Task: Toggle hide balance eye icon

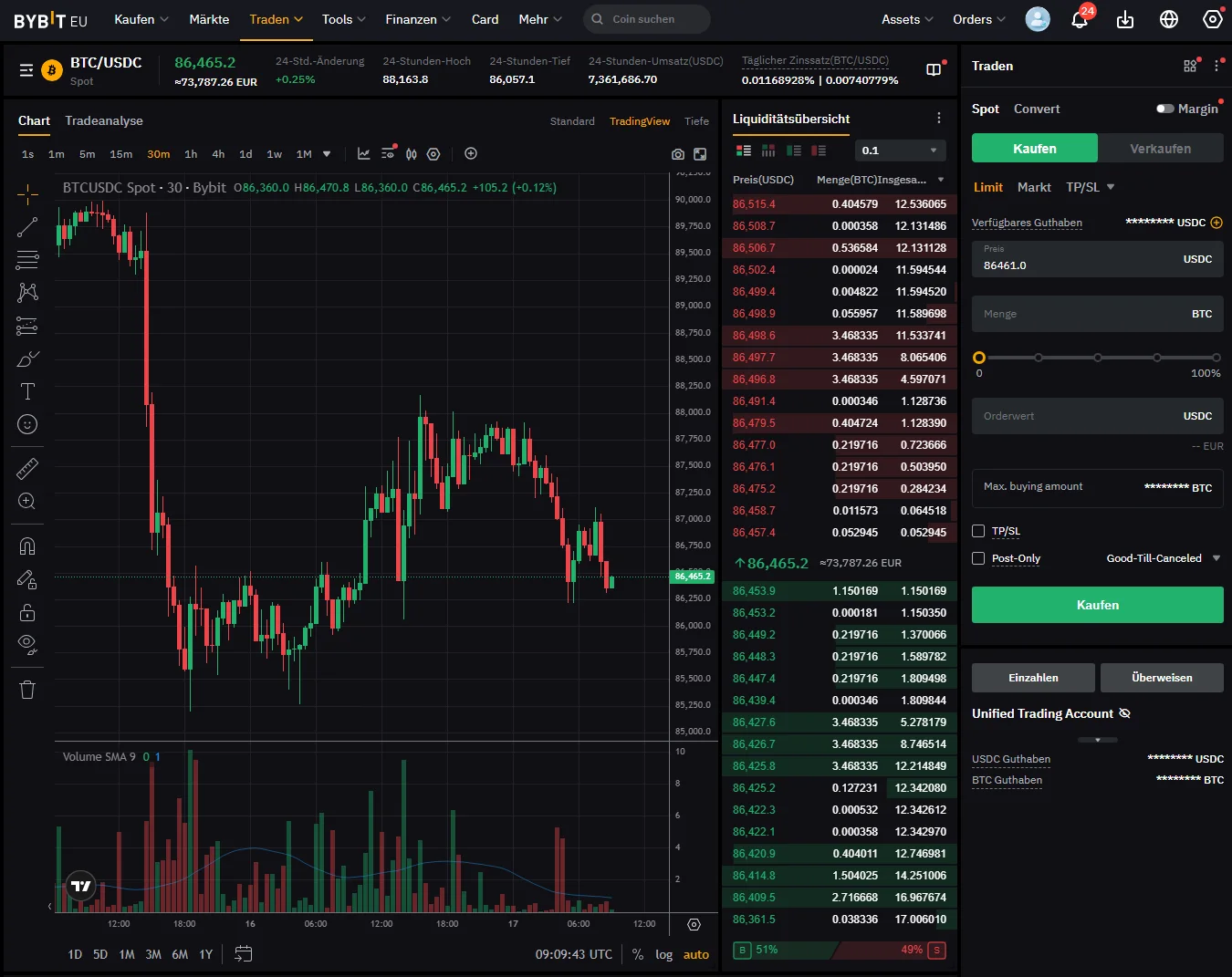Action: [x=1124, y=713]
